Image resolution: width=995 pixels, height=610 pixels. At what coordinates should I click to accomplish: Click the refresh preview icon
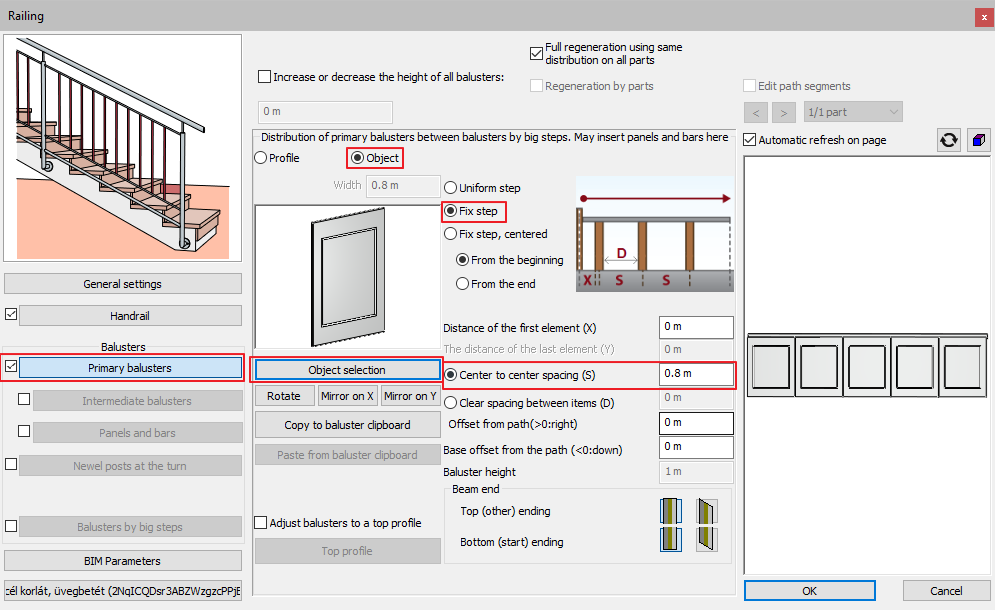pos(948,140)
